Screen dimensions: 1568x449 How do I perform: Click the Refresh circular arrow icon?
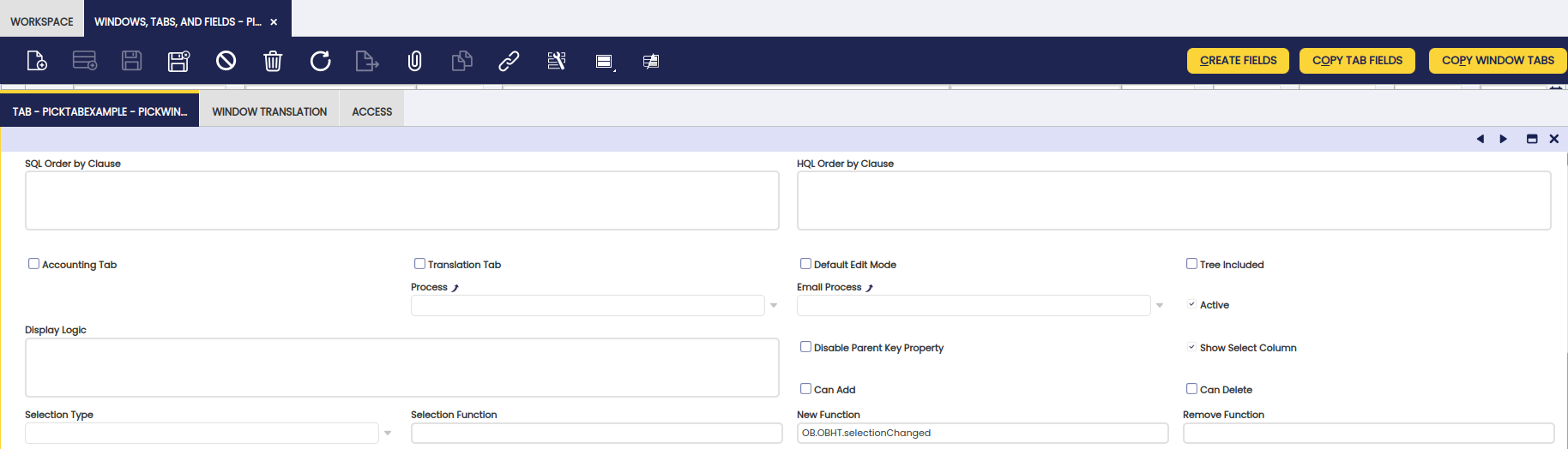[x=320, y=61]
